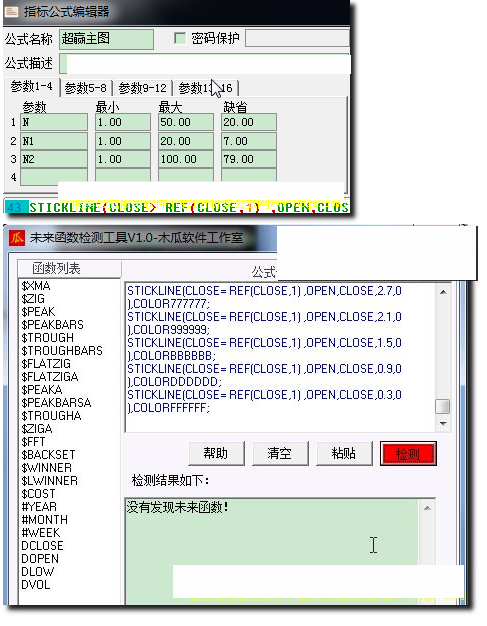
Task: Click the parameter name field N1
Action: tap(54, 141)
